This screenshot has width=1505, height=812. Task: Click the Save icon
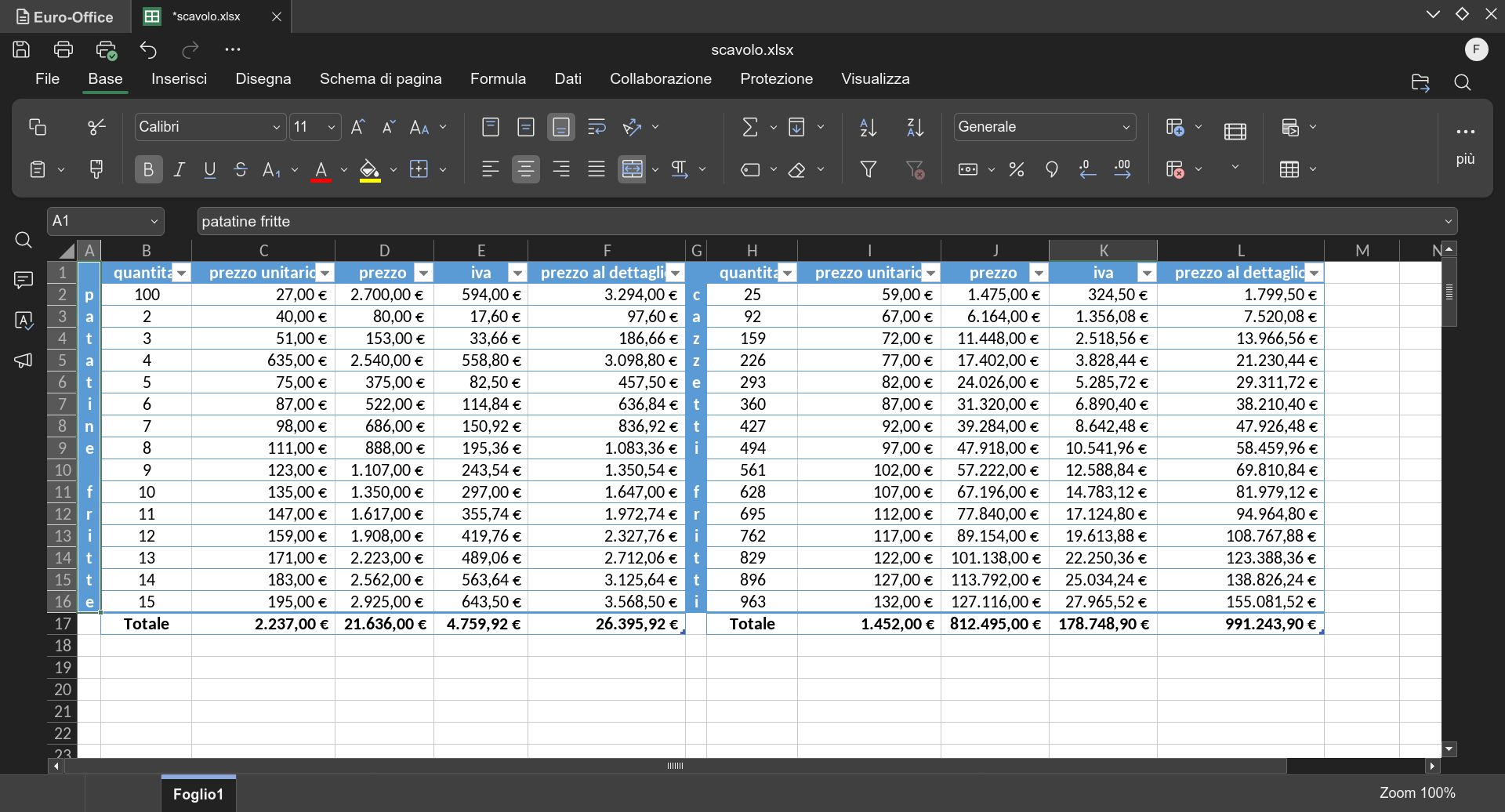click(x=21, y=49)
